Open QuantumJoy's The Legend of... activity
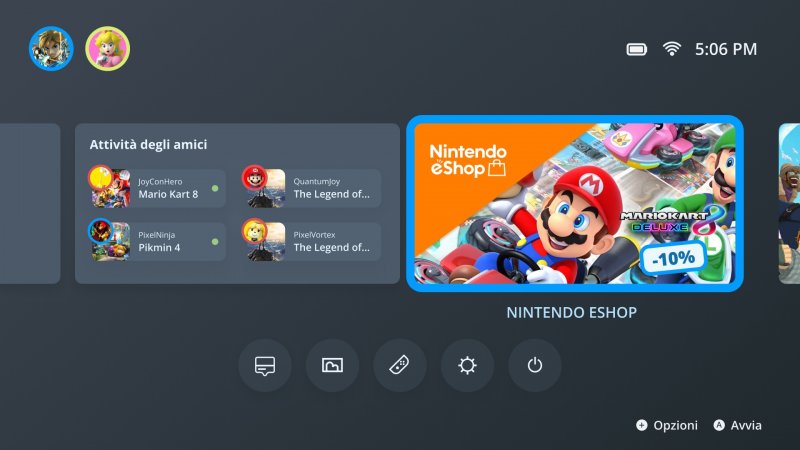Viewport: 800px width, 450px height. pyautogui.click(x=313, y=188)
